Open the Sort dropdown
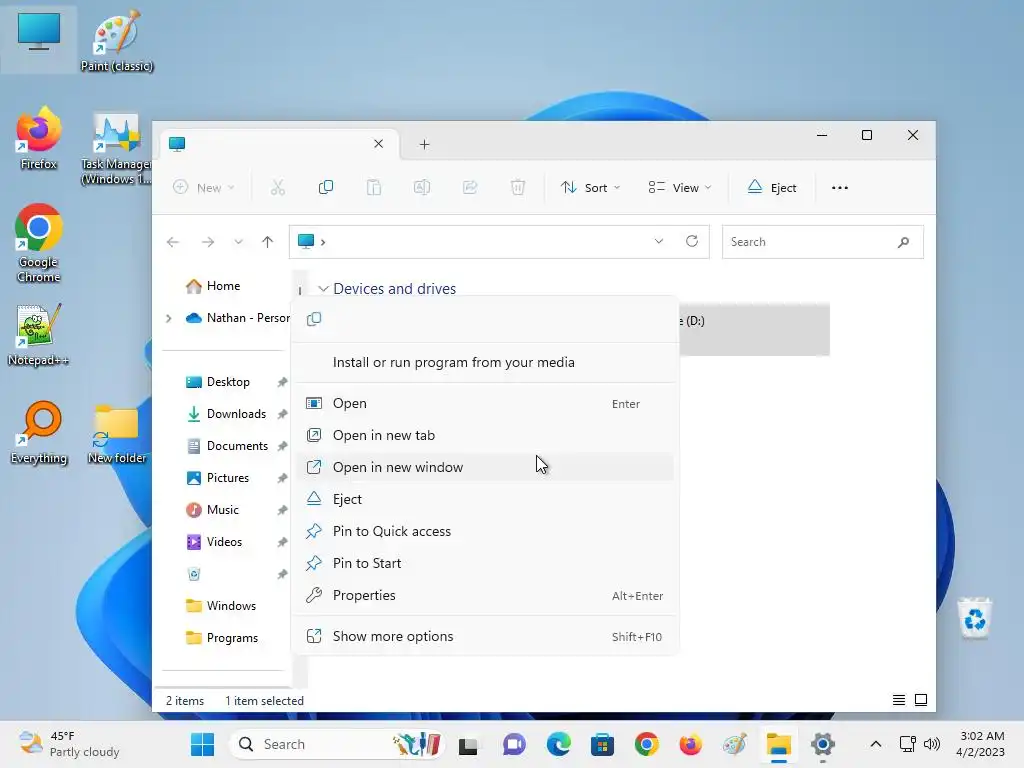Image resolution: width=1024 pixels, height=768 pixels. 590,188
